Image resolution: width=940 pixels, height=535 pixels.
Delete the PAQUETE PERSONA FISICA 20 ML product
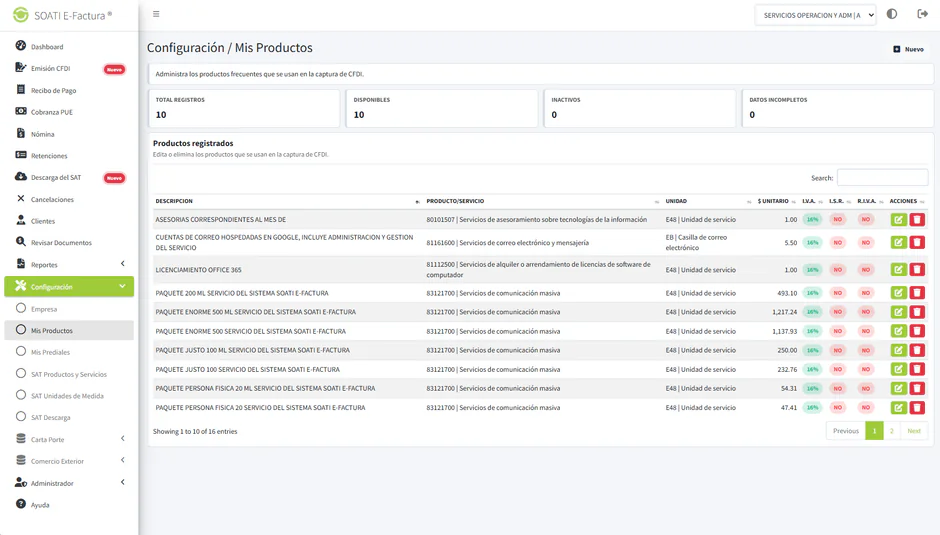coord(917,389)
